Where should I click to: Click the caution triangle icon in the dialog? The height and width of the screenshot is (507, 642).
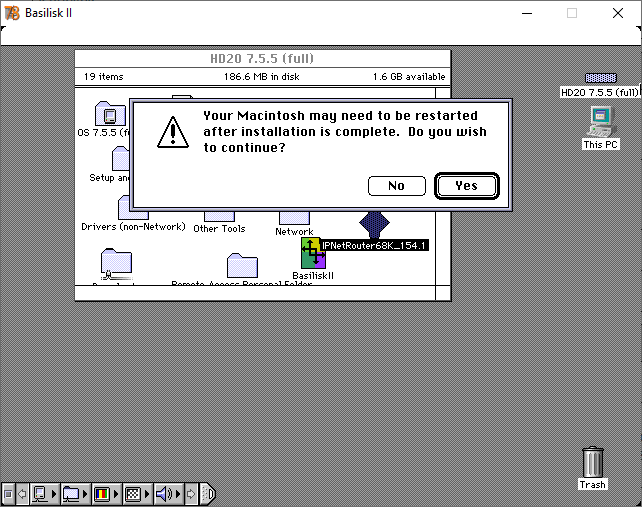[173, 132]
